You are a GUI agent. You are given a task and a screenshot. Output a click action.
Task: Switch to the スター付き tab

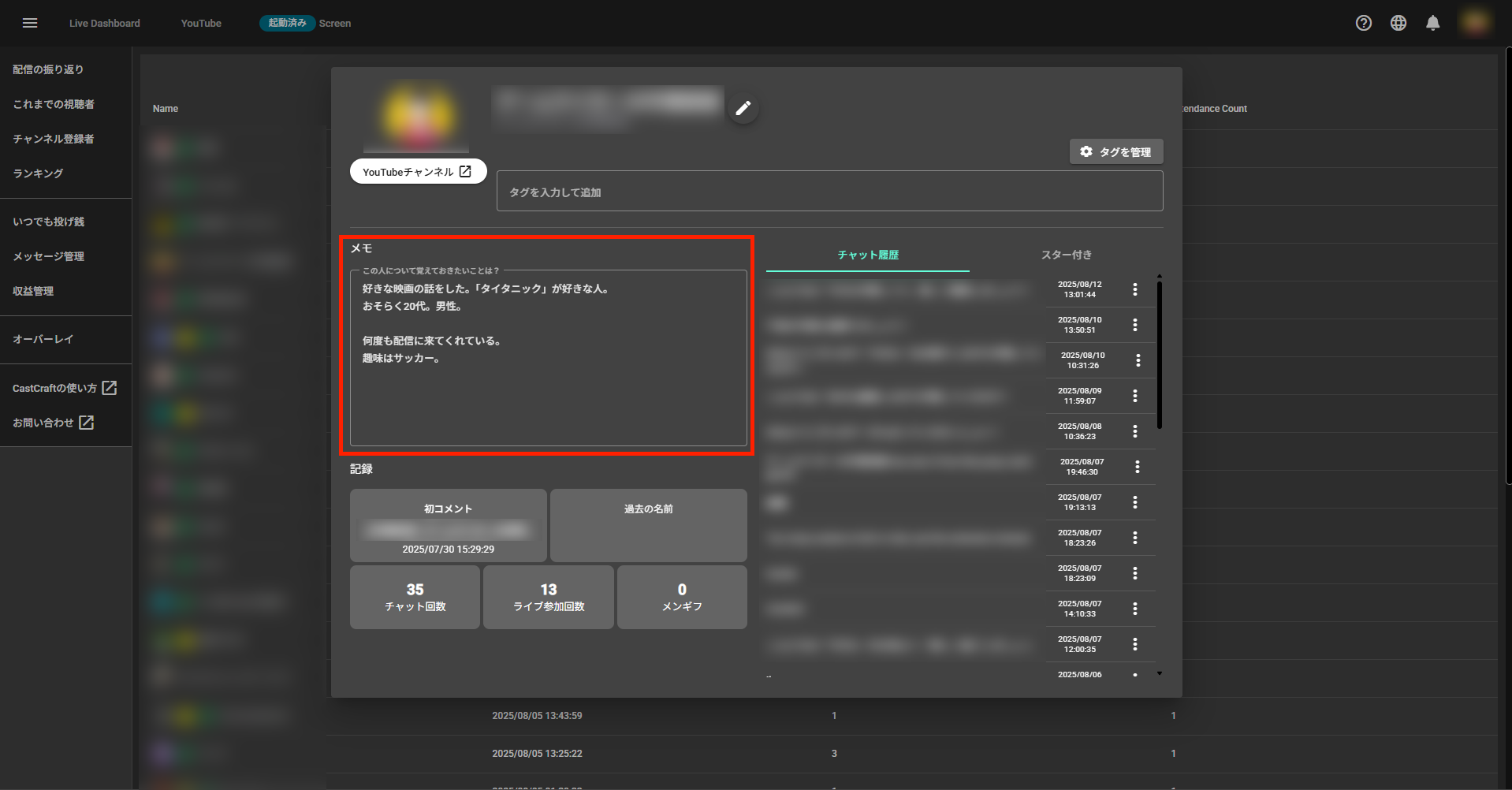1067,255
